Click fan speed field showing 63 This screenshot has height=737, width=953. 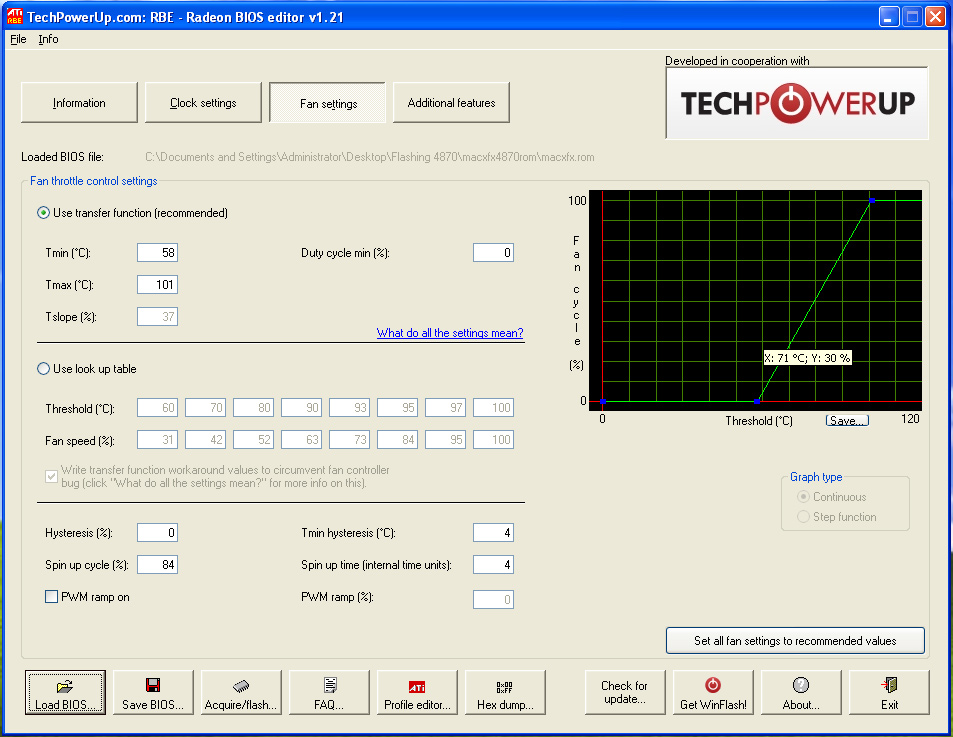point(301,439)
